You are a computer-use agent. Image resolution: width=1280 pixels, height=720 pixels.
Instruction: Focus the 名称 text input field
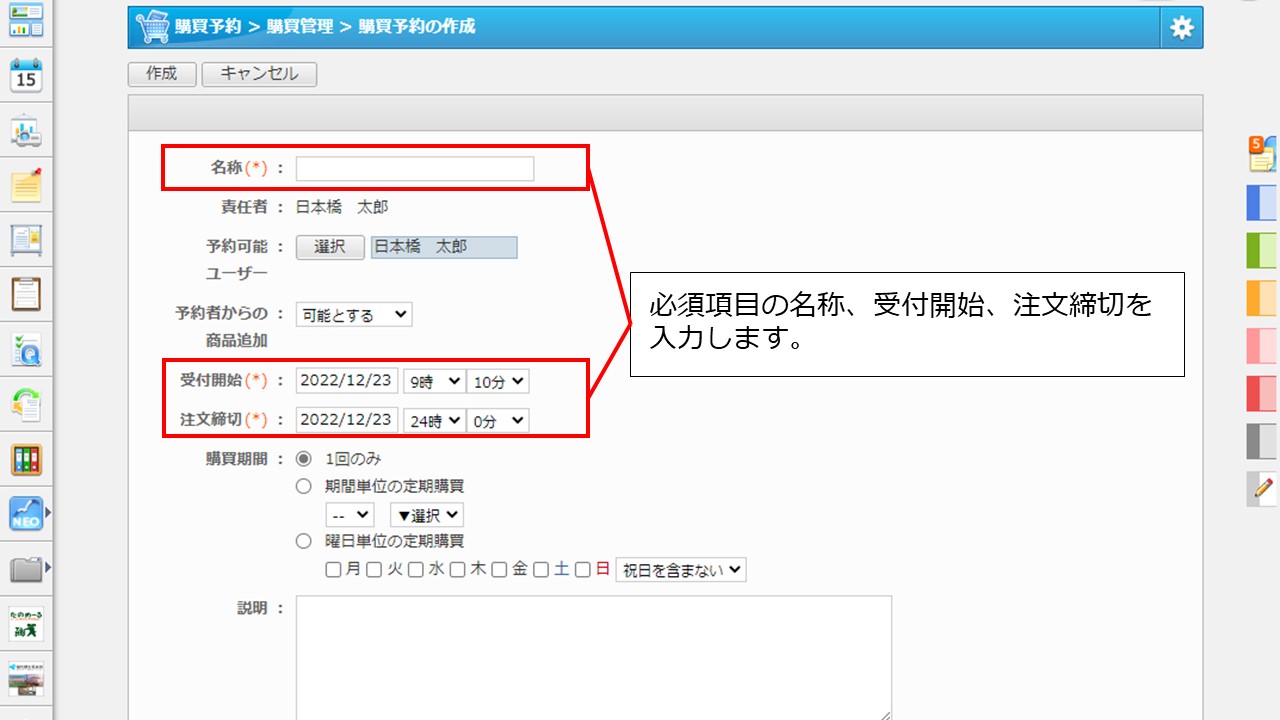pyautogui.click(x=415, y=169)
